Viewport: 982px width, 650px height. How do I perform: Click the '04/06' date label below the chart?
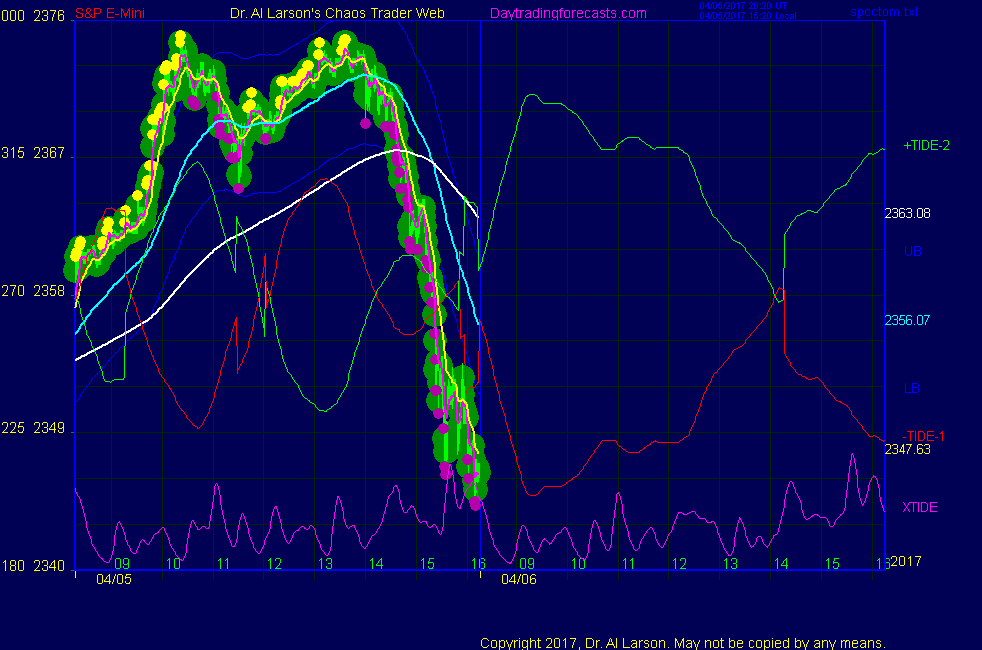coord(519,579)
